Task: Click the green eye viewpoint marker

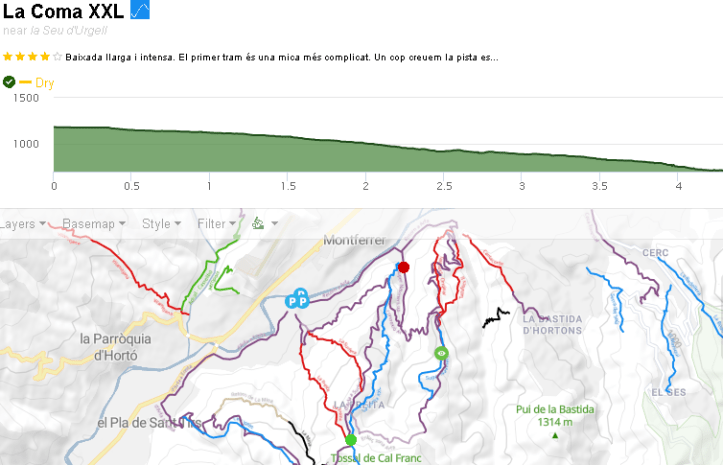Action: coord(441,353)
